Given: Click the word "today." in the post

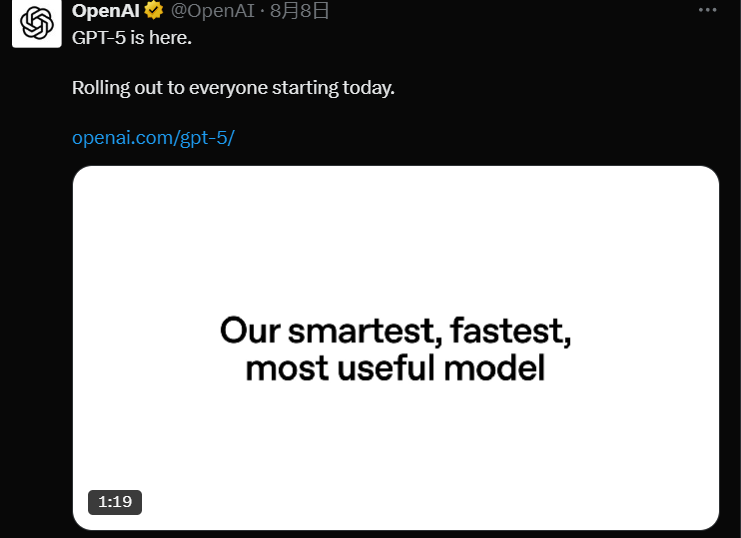Looking at the screenshot, I should coord(369,88).
